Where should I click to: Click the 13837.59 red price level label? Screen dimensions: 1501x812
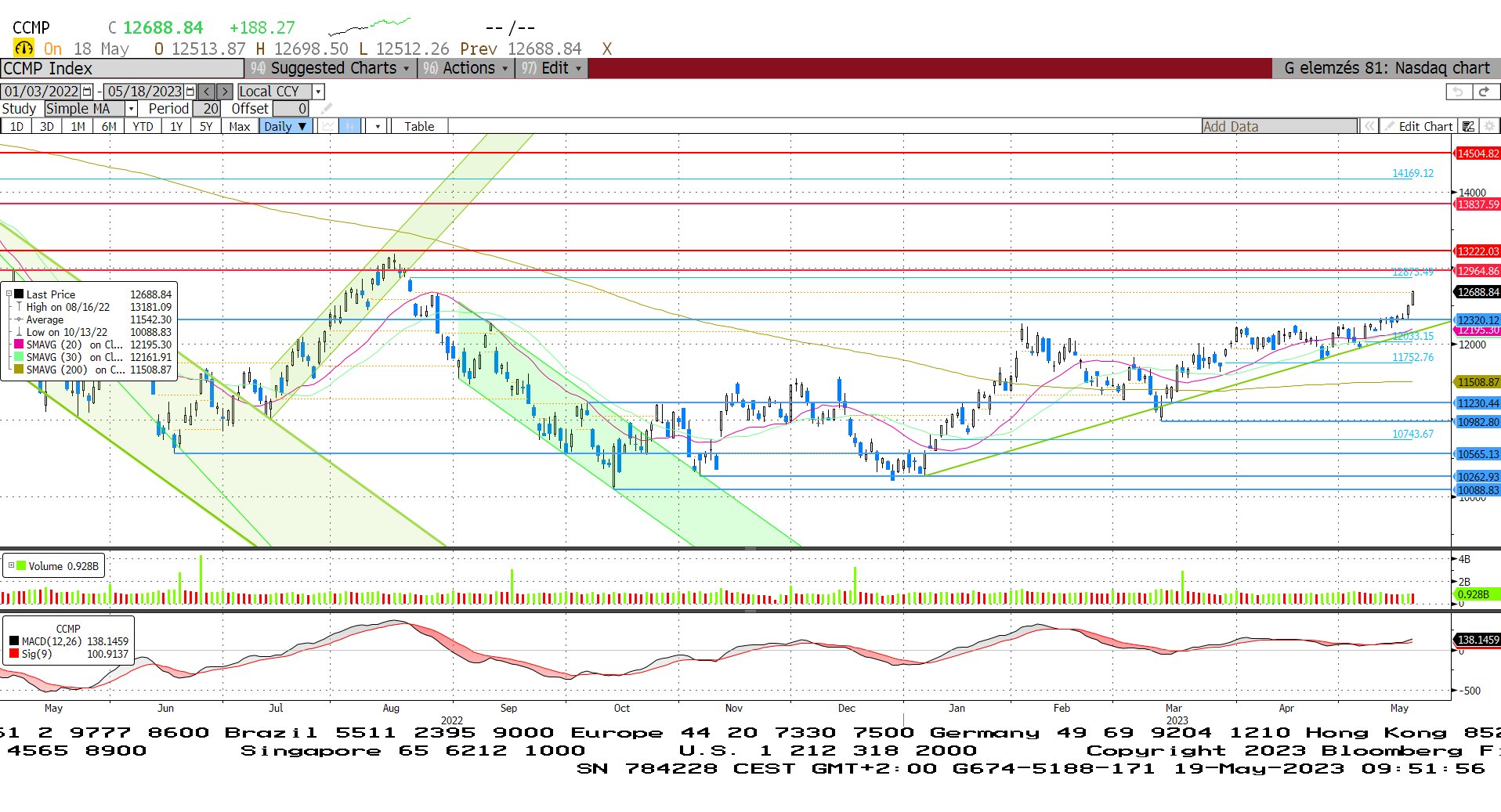point(1477,204)
